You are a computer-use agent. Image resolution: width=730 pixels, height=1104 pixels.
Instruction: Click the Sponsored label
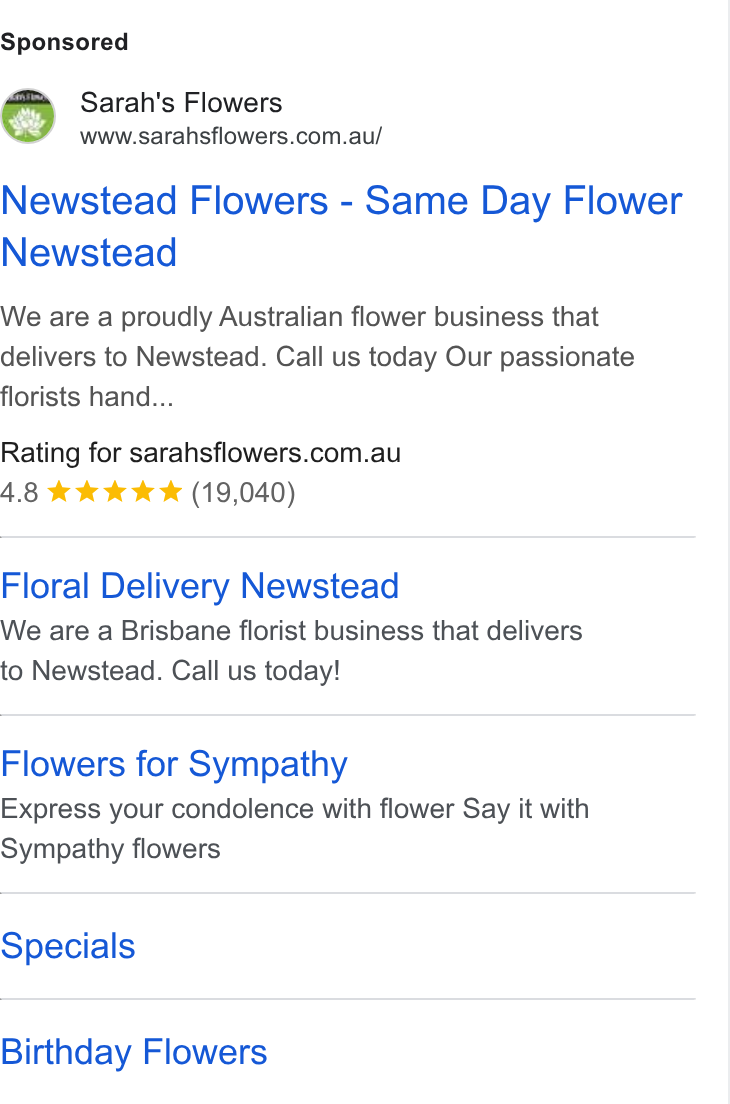point(64,42)
